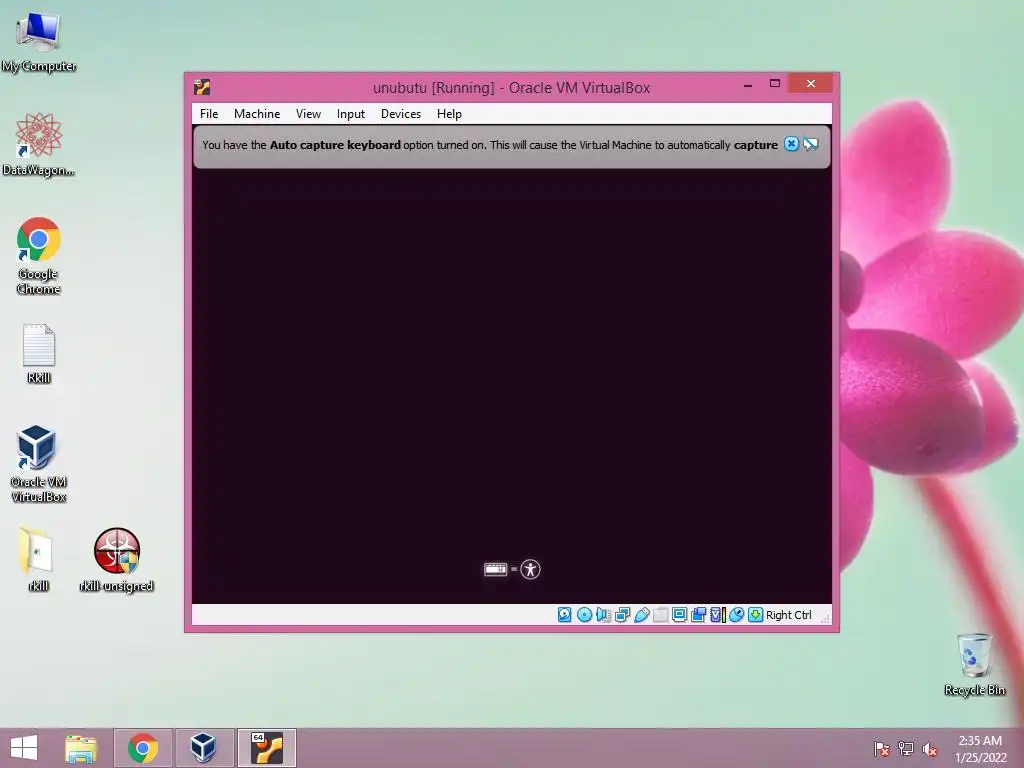
Task: Open File Explorer from the taskbar
Action: click(x=81, y=748)
